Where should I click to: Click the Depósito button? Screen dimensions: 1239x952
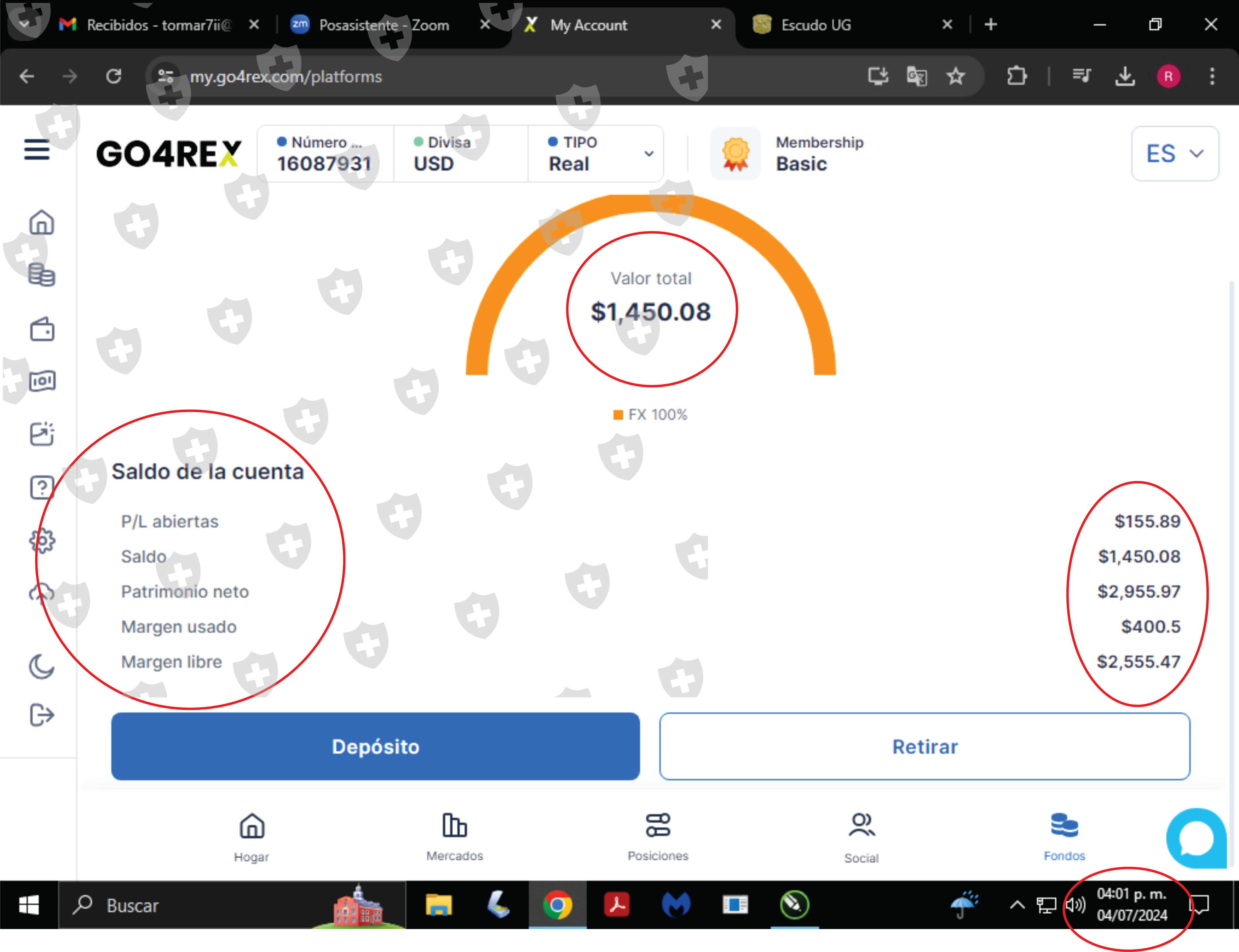coord(375,746)
